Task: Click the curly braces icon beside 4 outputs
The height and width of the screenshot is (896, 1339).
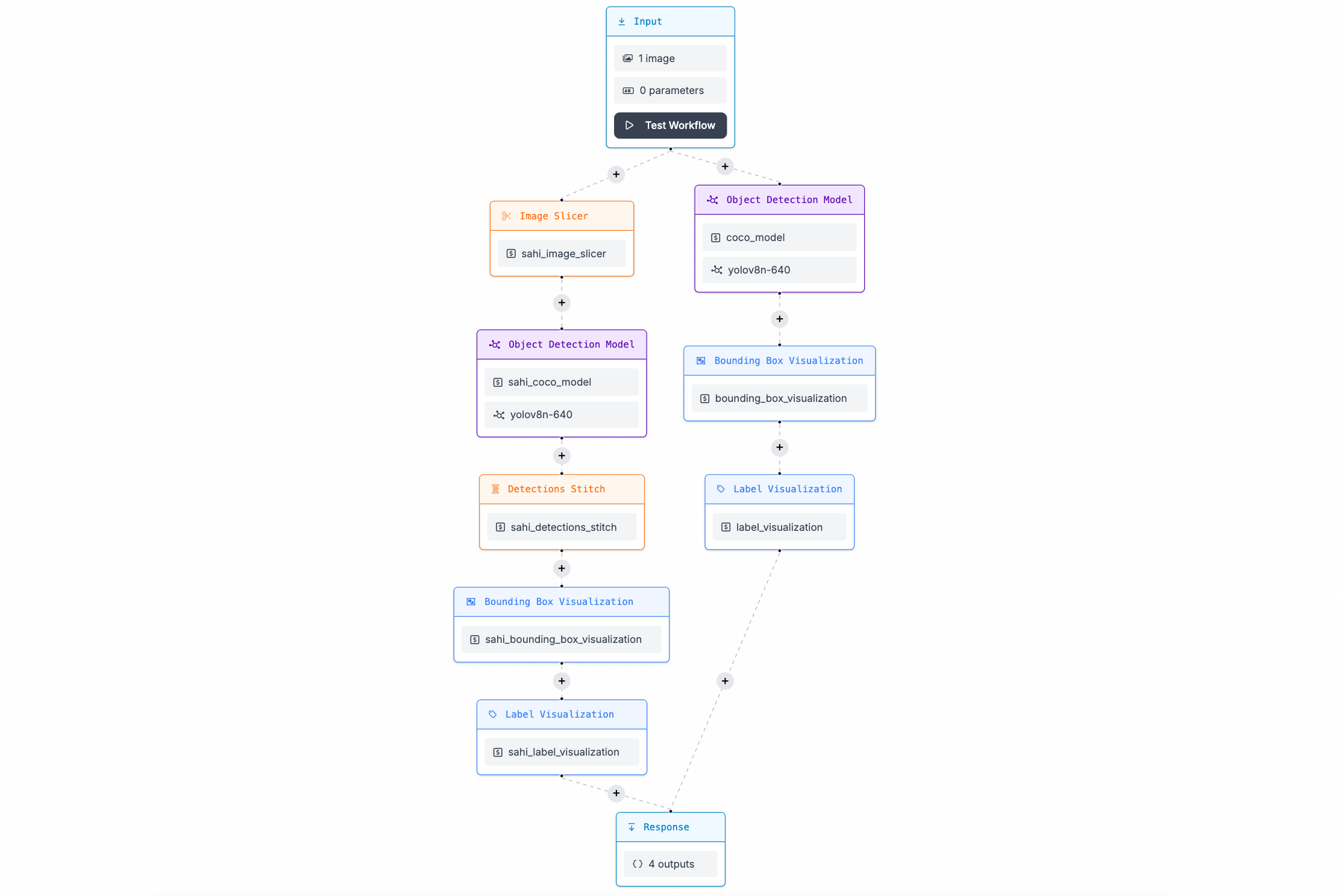Action: coord(638,863)
